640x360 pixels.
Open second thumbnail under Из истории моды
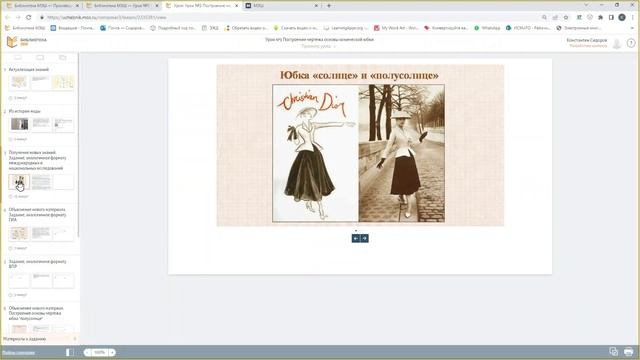pyautogui.click(x=41, y=124)
